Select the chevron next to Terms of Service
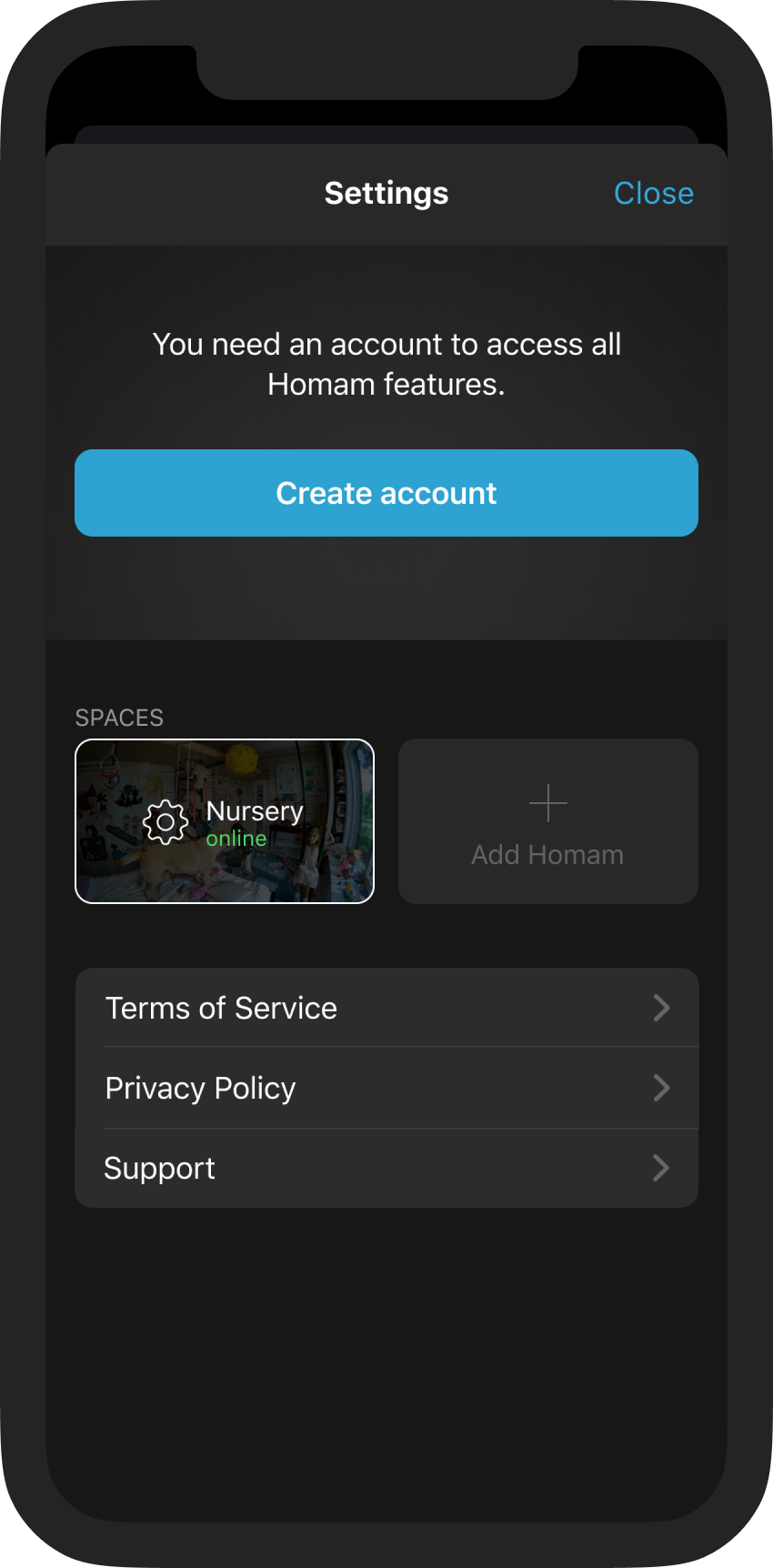The width and height of the screenshot is (773, 1568). 662,1008
